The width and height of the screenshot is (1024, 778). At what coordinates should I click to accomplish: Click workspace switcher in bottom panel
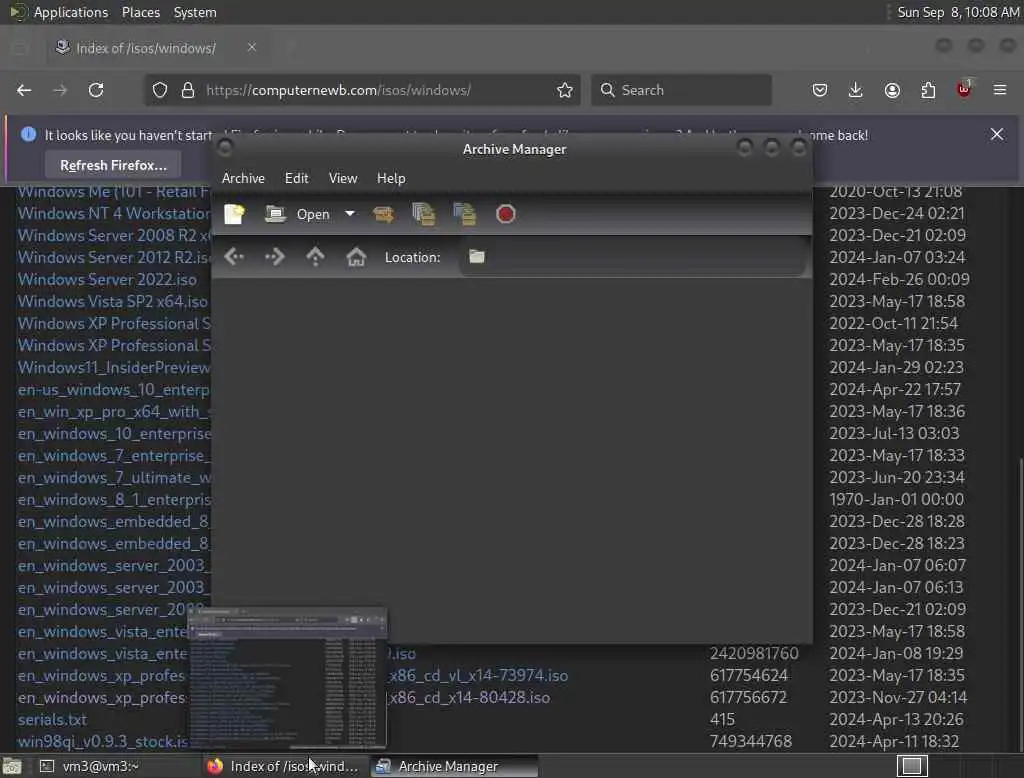912,766
